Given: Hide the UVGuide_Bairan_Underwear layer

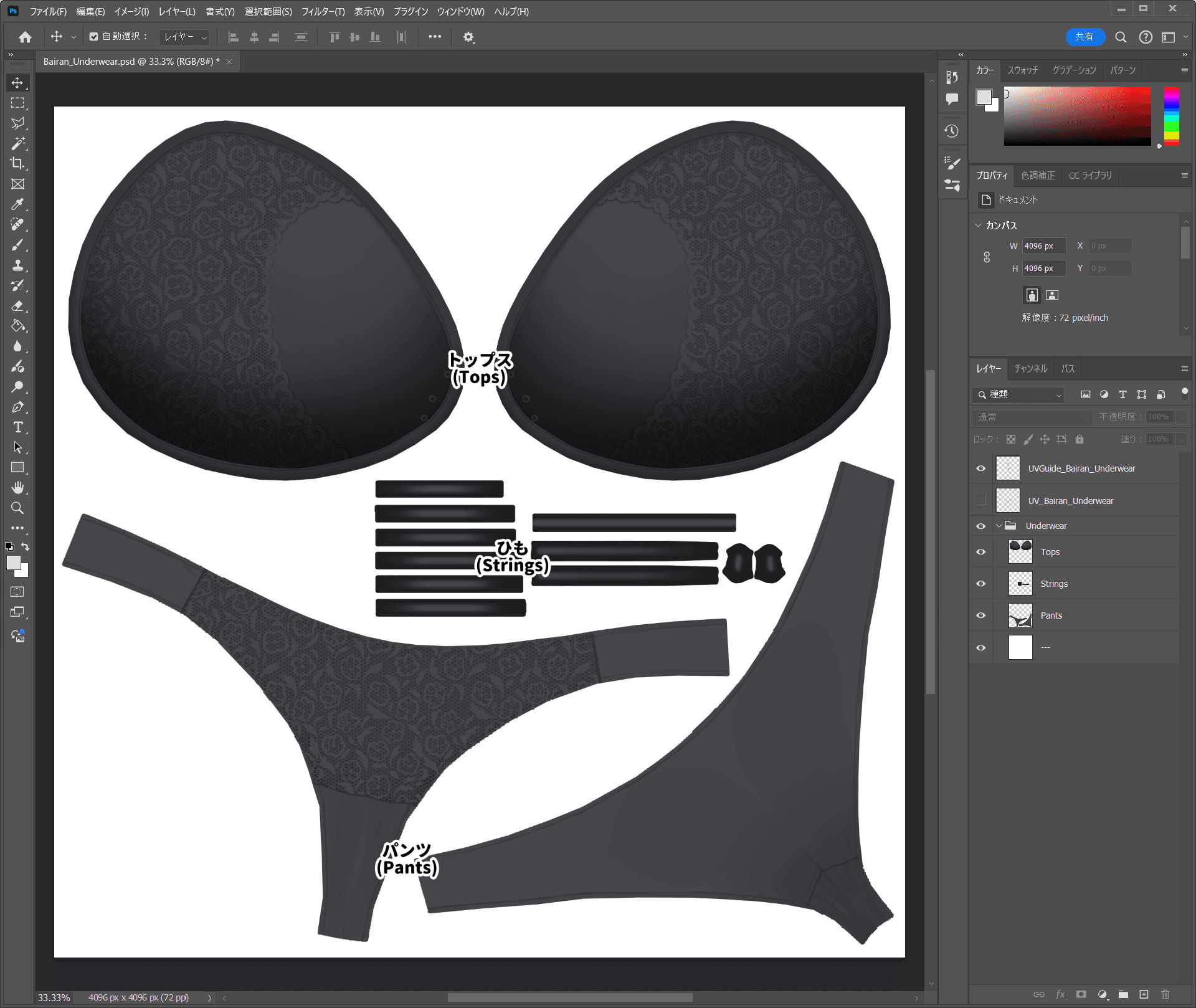Looking at the screenshot, I should coord(981,468).
